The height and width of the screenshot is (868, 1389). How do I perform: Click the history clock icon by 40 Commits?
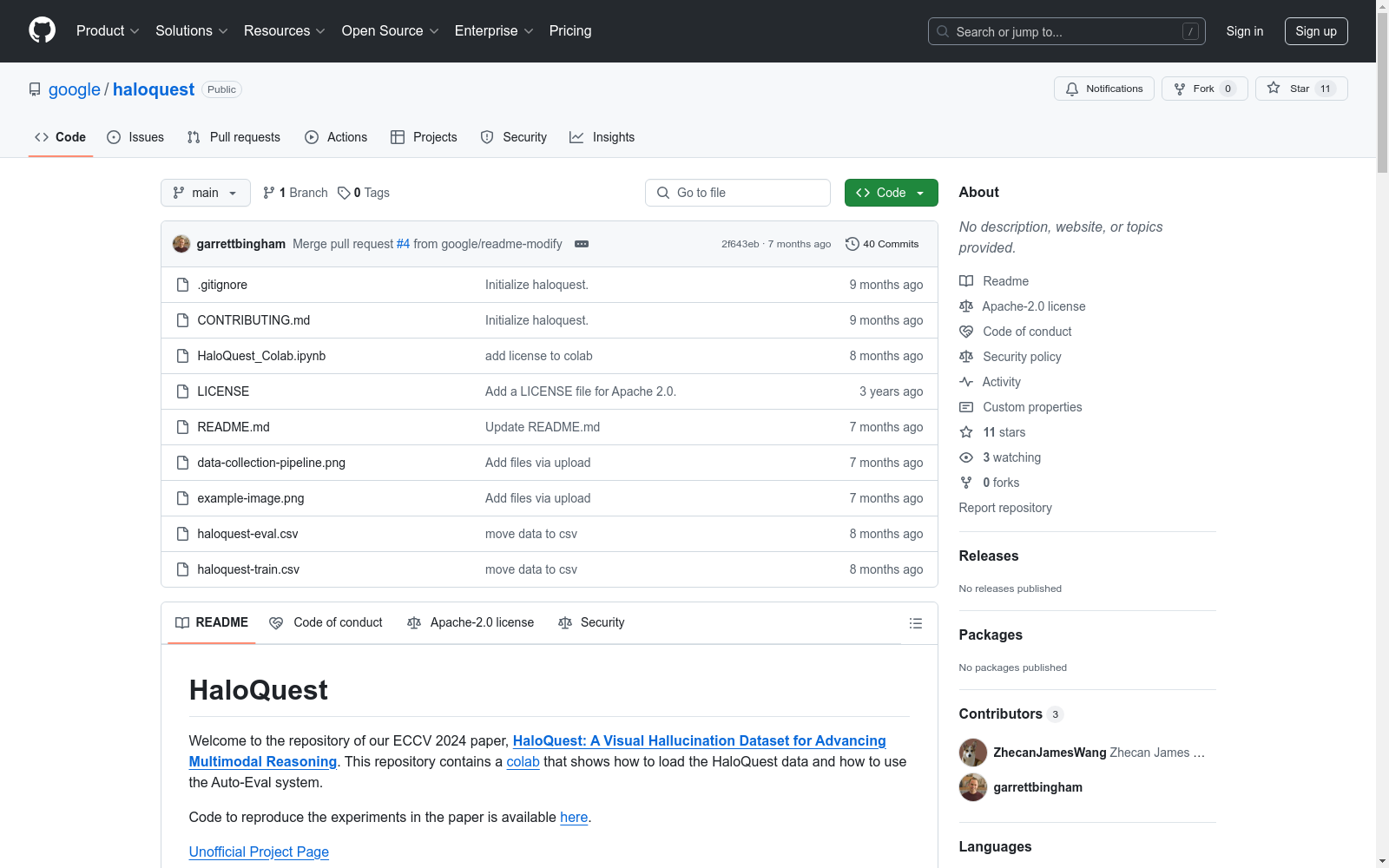click(852, 244)
